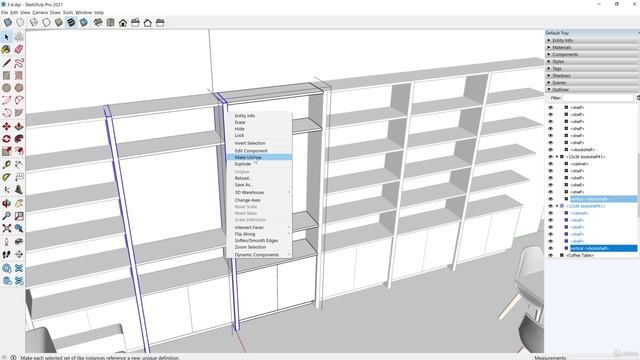Switch to Monochrome face style
The height and width of the screenshot is (360, 640).
click(x=84, y=22)
